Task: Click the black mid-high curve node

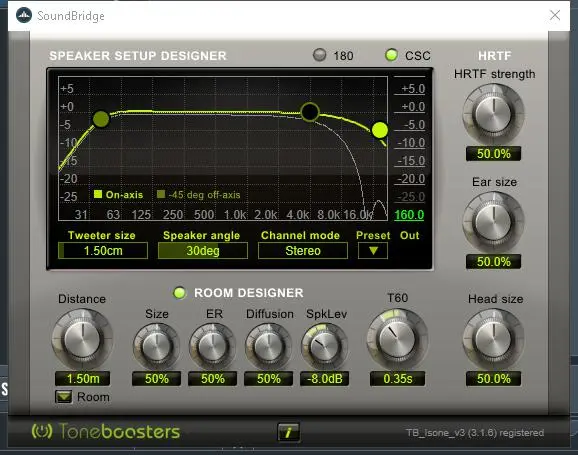Action: [x=310, y=112]
